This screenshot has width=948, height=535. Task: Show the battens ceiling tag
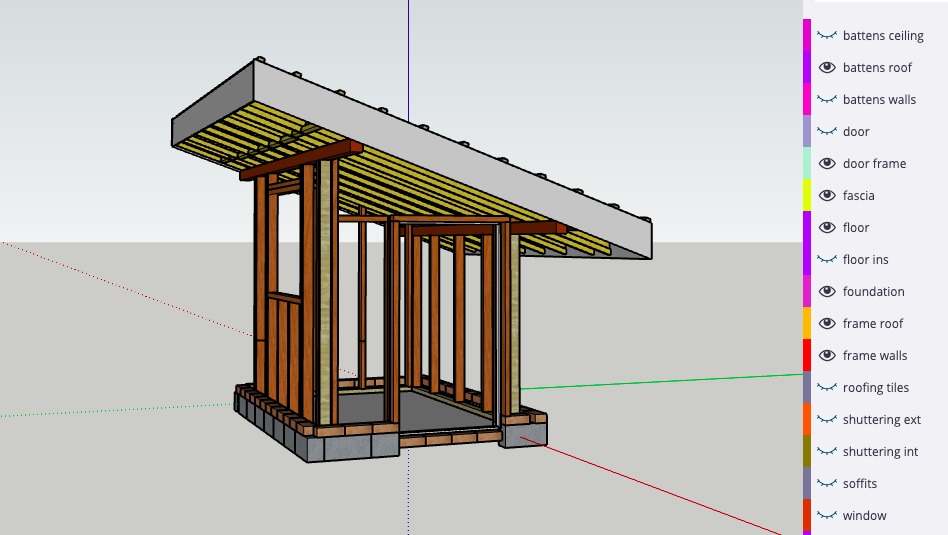[x=827, y=36]
